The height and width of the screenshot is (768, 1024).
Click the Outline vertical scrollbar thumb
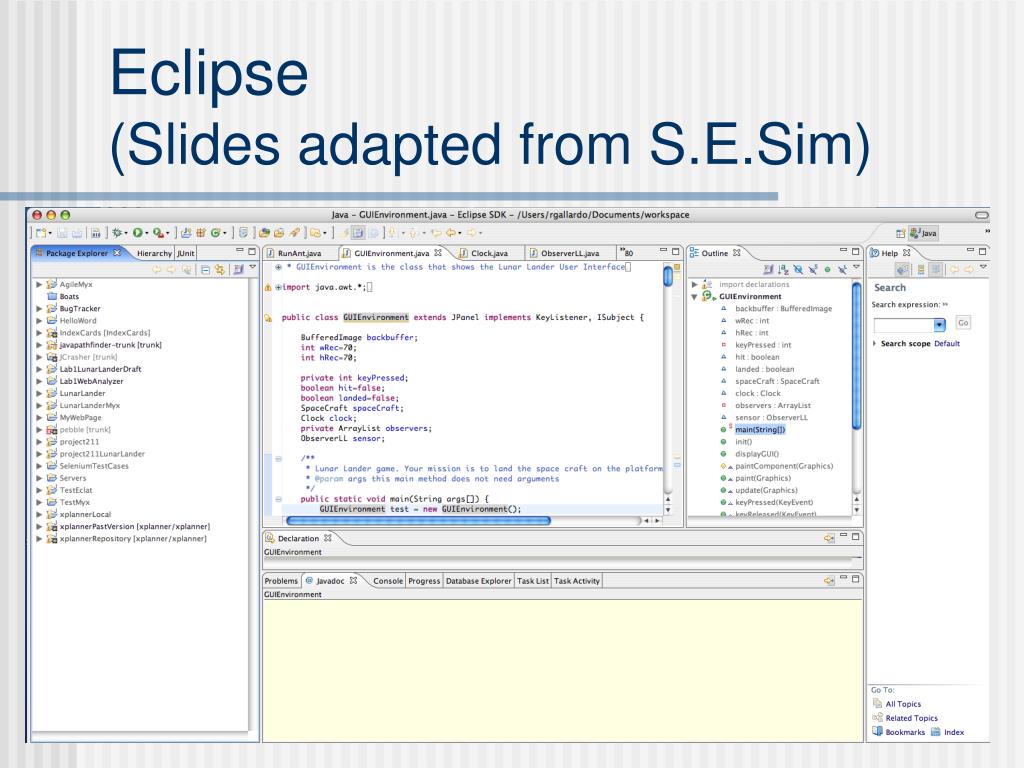pos(857,356)
